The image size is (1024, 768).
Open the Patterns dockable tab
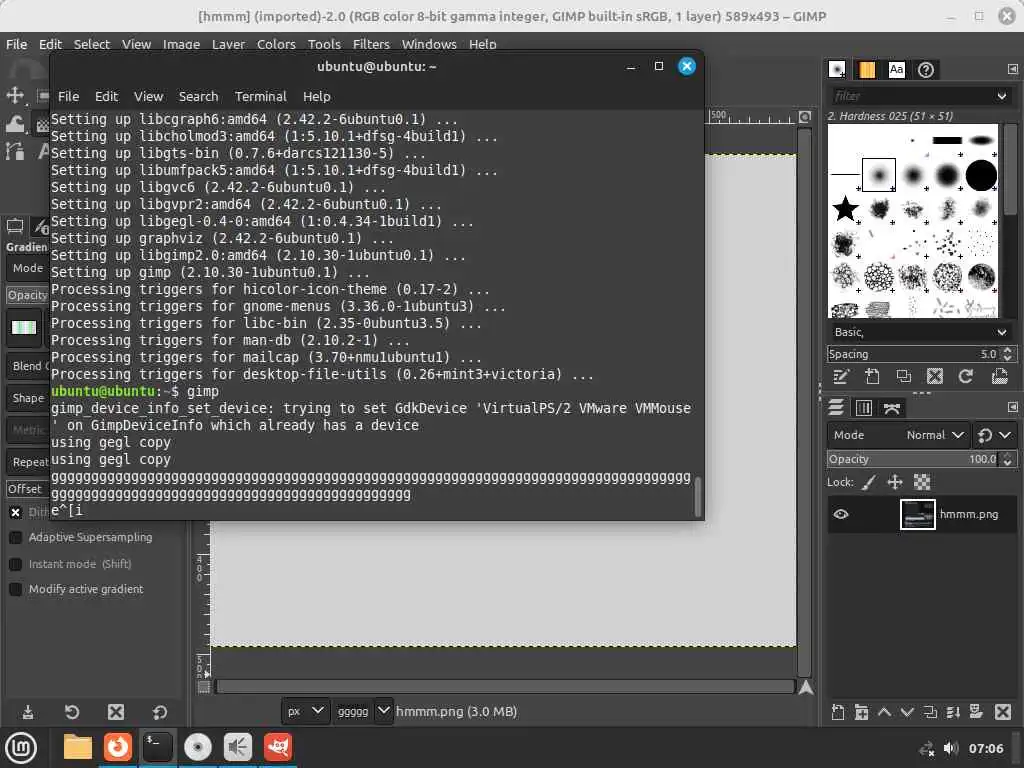click(x=867, y=69)
